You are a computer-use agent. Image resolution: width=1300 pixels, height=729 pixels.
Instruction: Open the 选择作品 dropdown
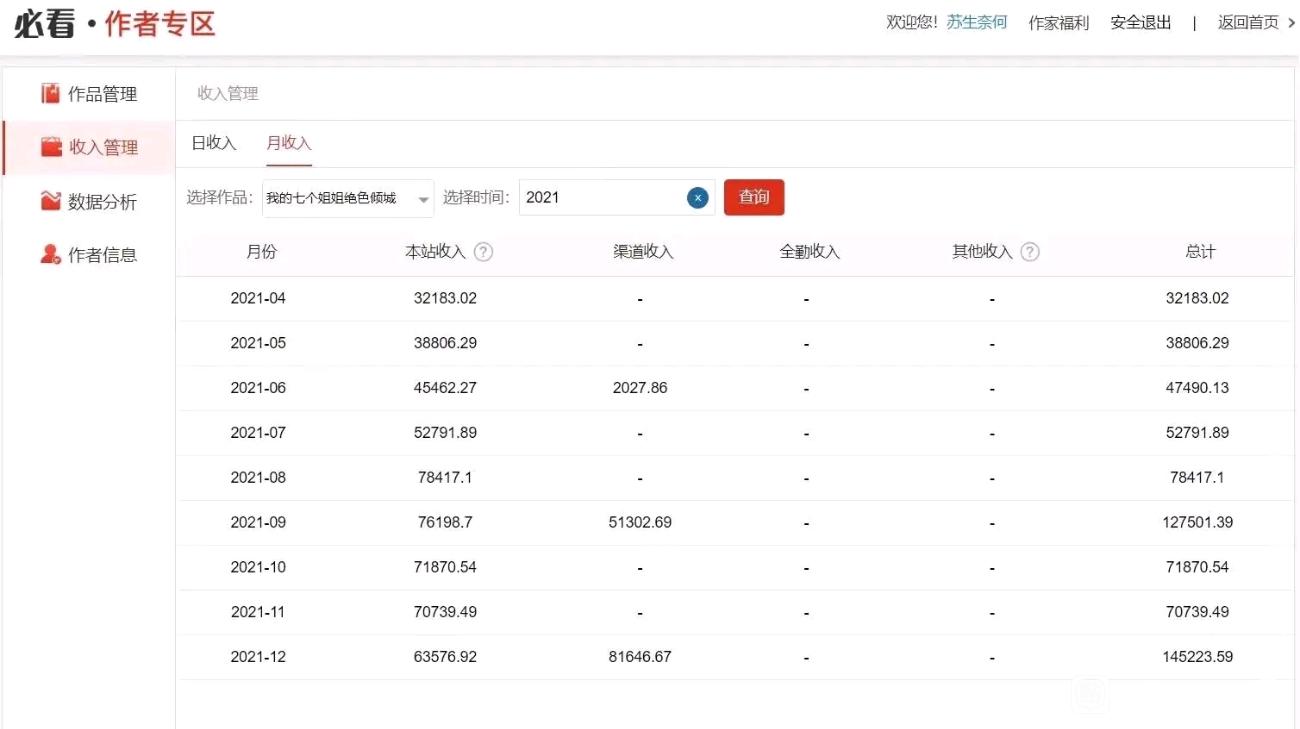coord(347,198)
